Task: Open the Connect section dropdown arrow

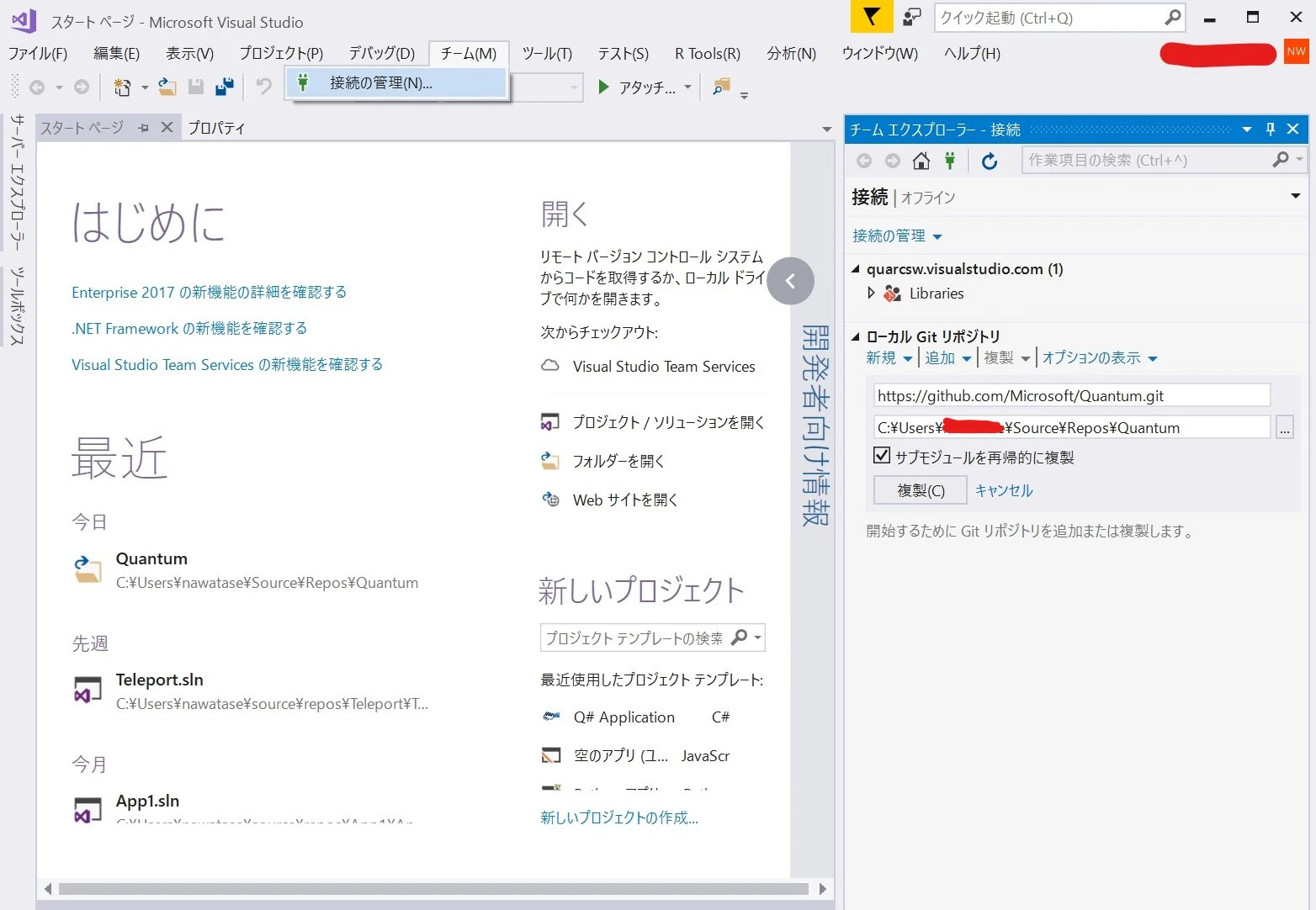Action: [1295, 196]
